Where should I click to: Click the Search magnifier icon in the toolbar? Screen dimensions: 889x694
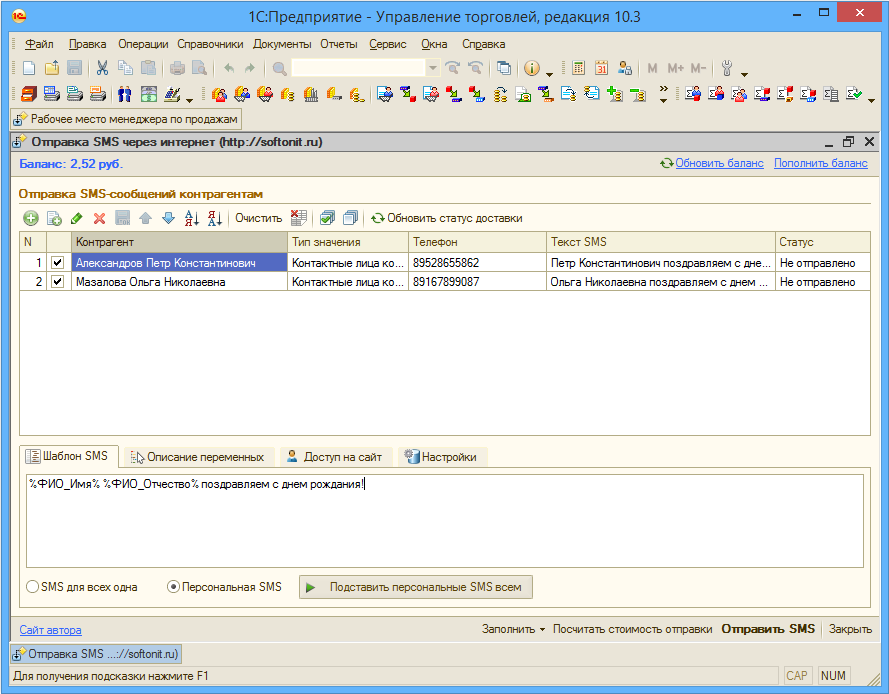[x=279, y=69]
